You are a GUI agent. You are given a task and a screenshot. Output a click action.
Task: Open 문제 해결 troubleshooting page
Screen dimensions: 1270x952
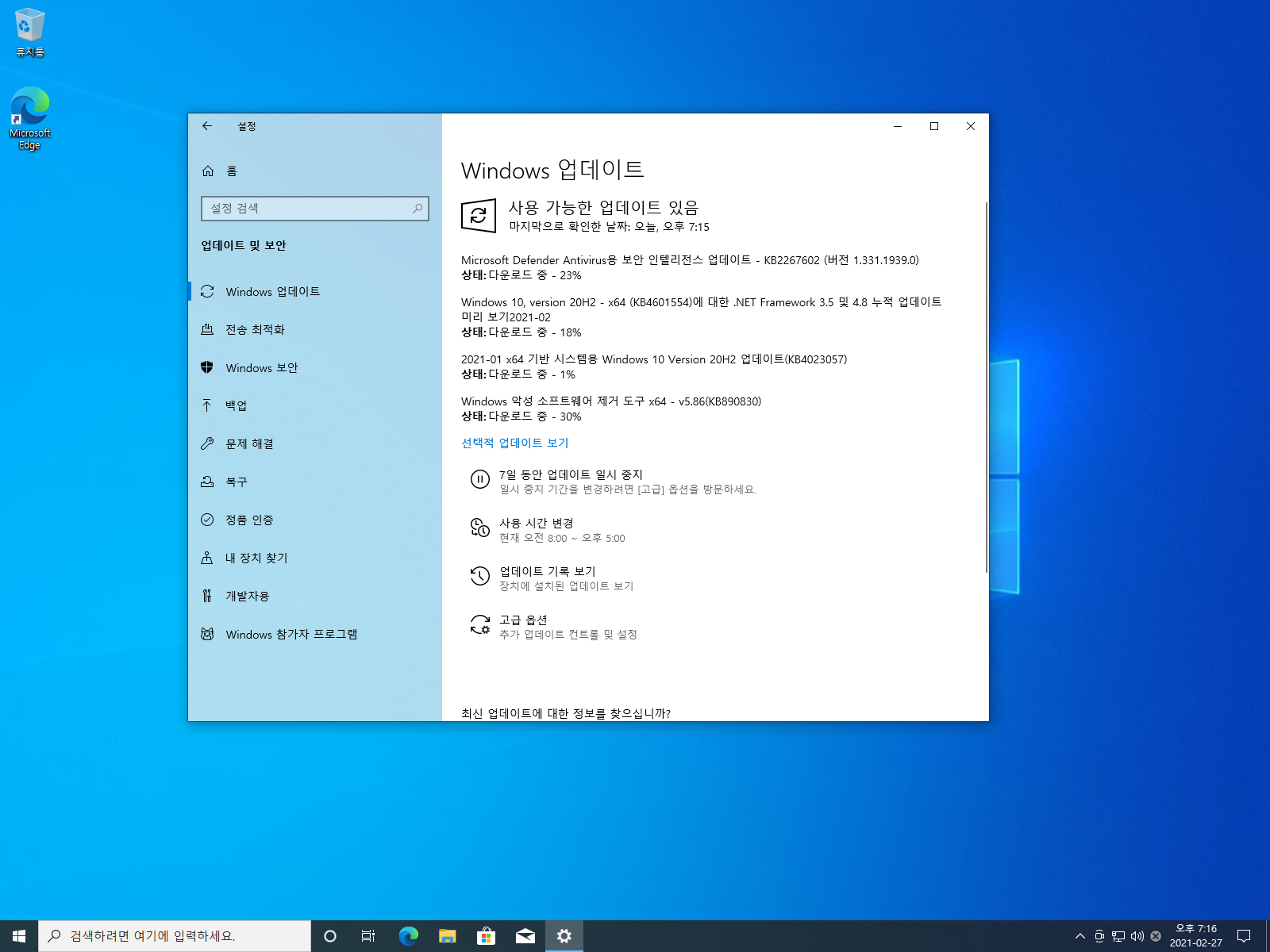[314, 444]
